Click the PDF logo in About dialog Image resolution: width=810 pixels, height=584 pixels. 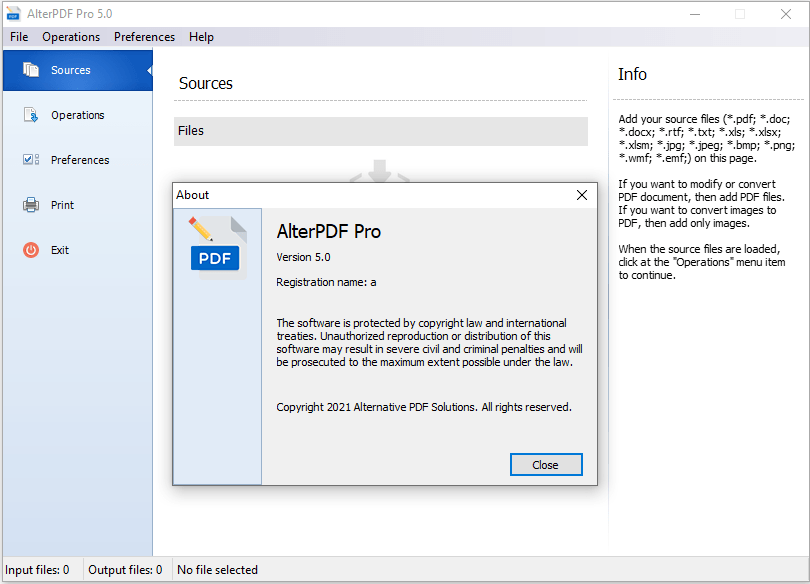tap(216, 247)
